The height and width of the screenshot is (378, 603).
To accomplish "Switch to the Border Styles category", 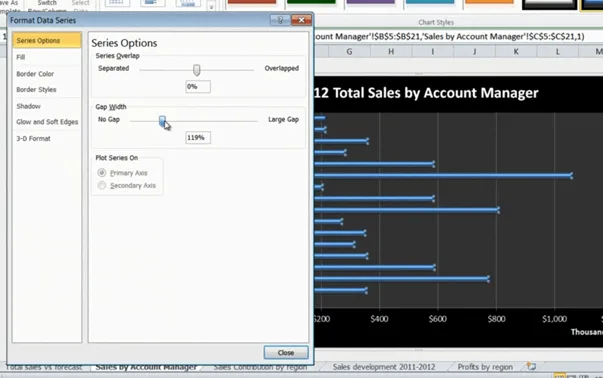I will pyautogui.click(x=36, y=90).
